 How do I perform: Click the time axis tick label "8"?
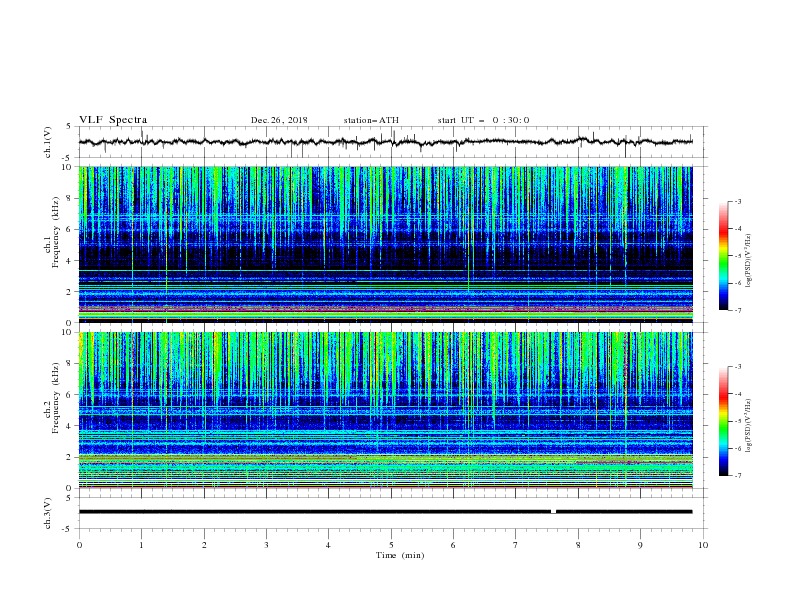(578, 545)
